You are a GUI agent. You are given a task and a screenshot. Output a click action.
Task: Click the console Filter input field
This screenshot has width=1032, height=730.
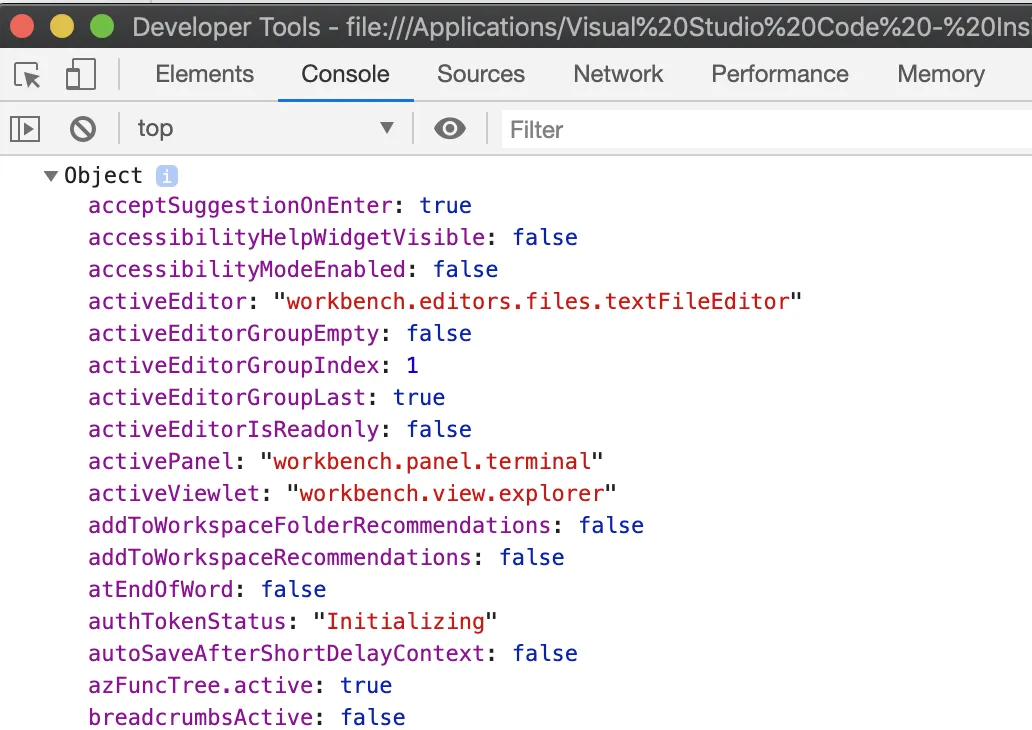tap(760, 129)
